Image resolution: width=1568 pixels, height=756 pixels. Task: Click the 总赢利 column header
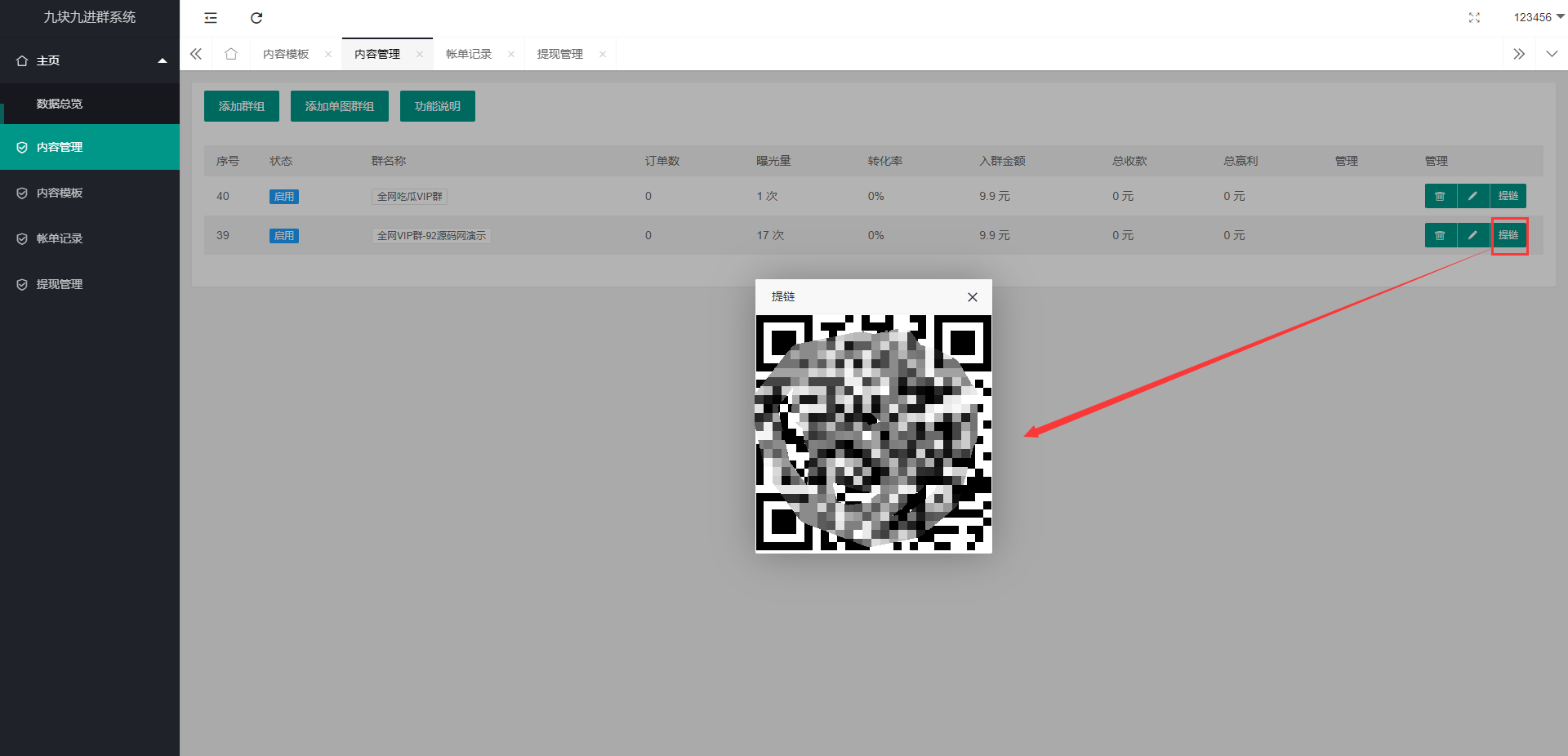pos(1241,161)
